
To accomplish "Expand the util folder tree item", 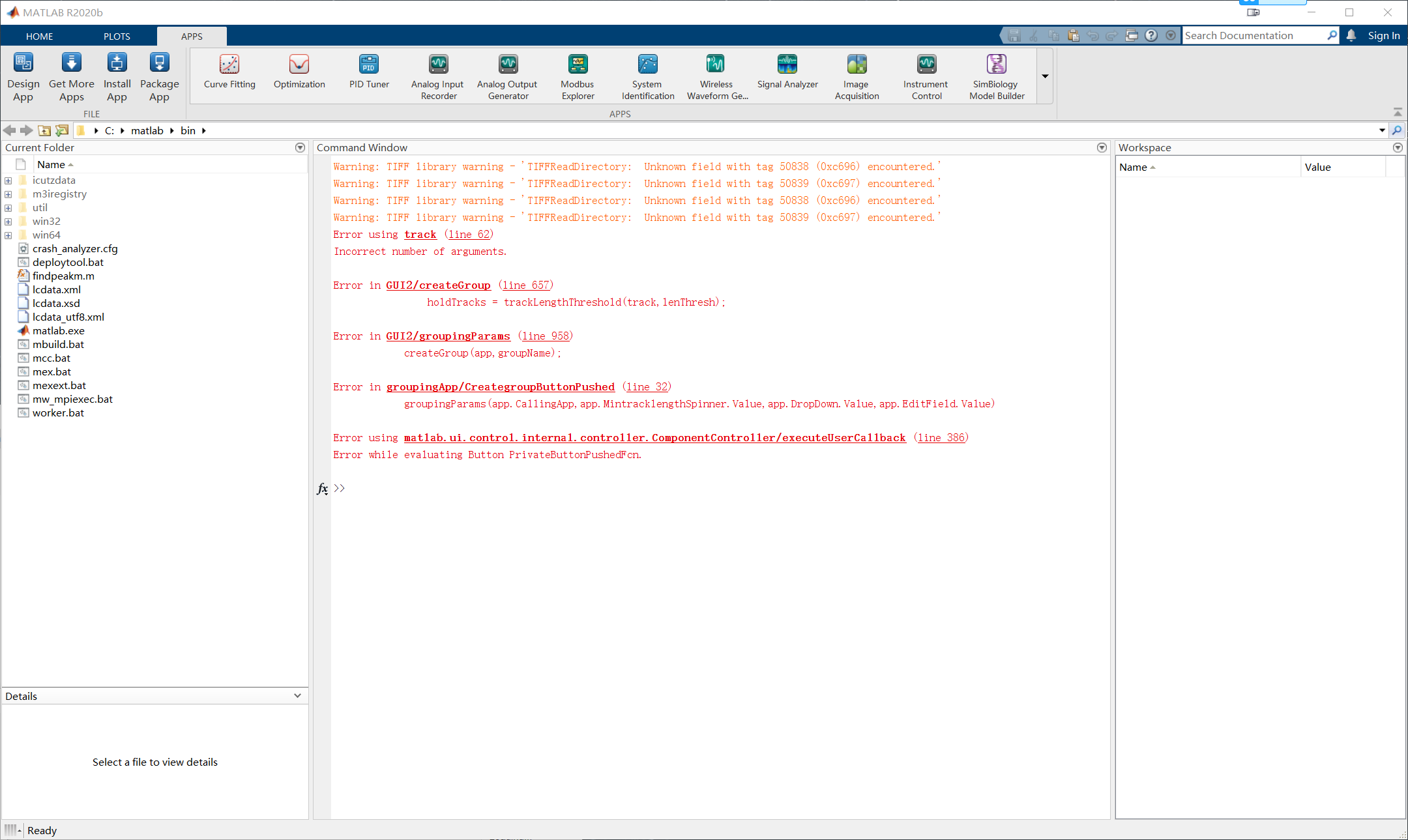I will pos(8,207).
